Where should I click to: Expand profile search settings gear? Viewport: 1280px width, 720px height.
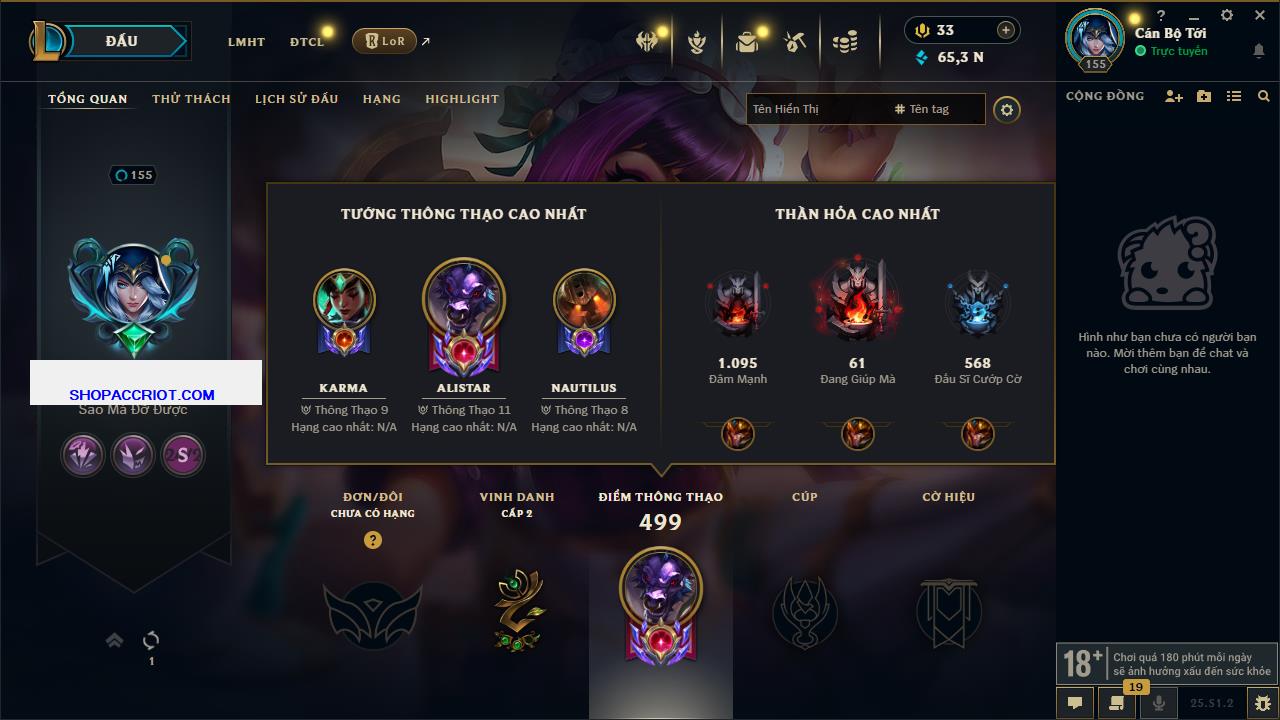click(1007, 109)
